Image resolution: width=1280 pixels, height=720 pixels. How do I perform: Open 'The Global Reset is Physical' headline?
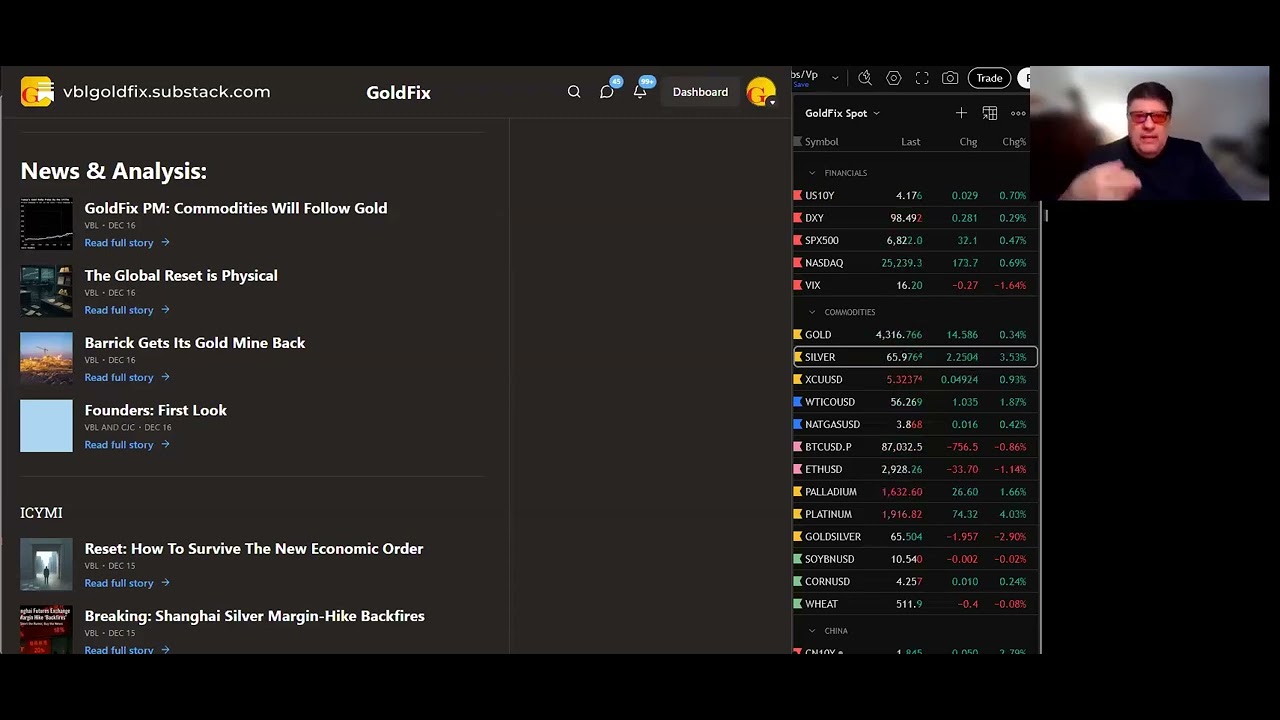[181, 275]
